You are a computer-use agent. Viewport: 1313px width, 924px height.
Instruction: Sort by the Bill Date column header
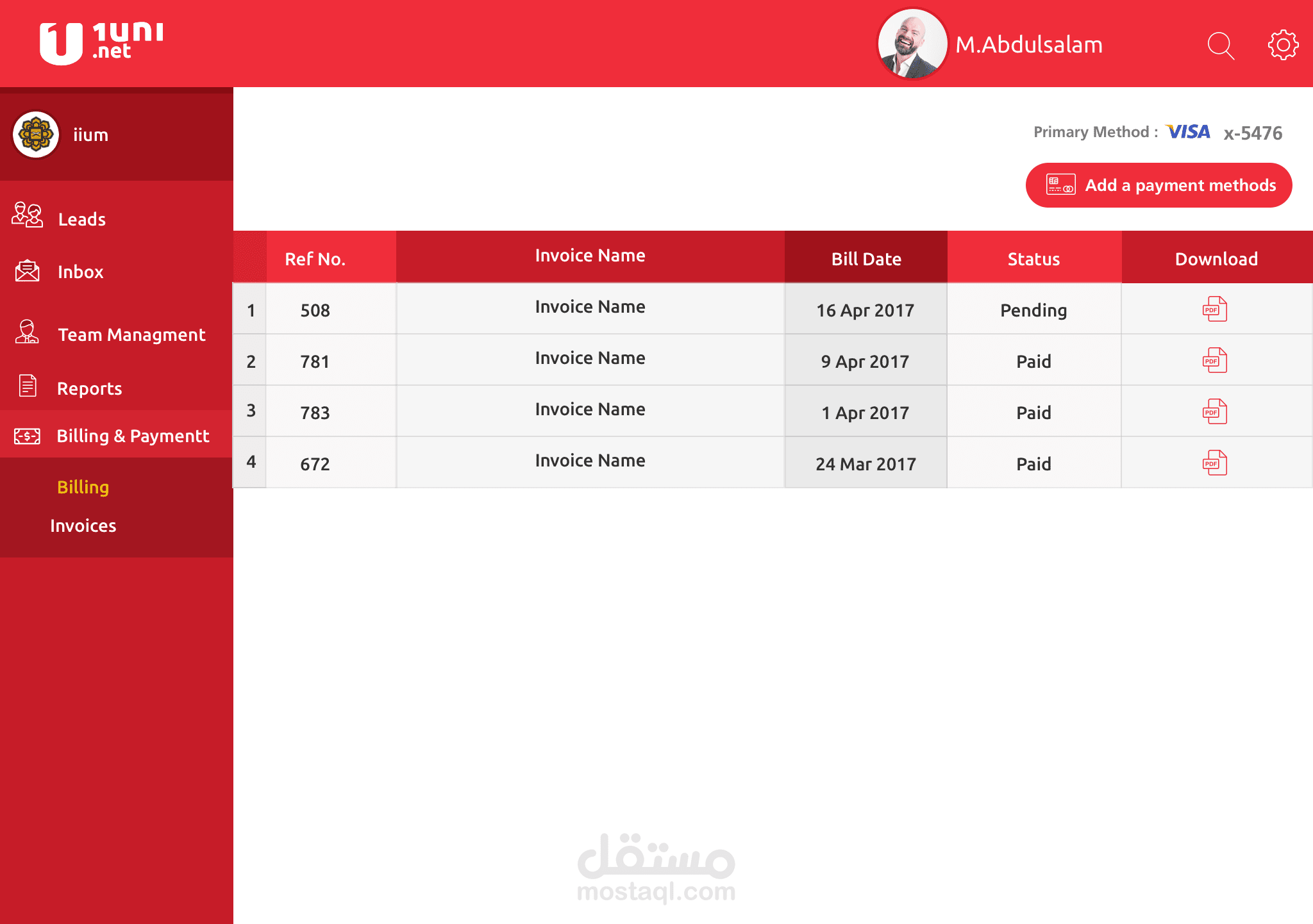click(x=866, y=258)
